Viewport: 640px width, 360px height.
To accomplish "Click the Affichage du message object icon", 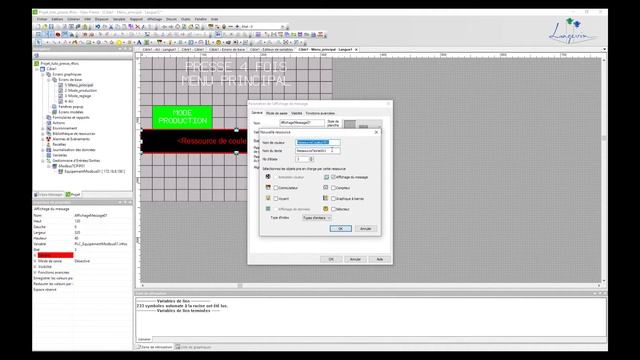I will coord(326,177).
